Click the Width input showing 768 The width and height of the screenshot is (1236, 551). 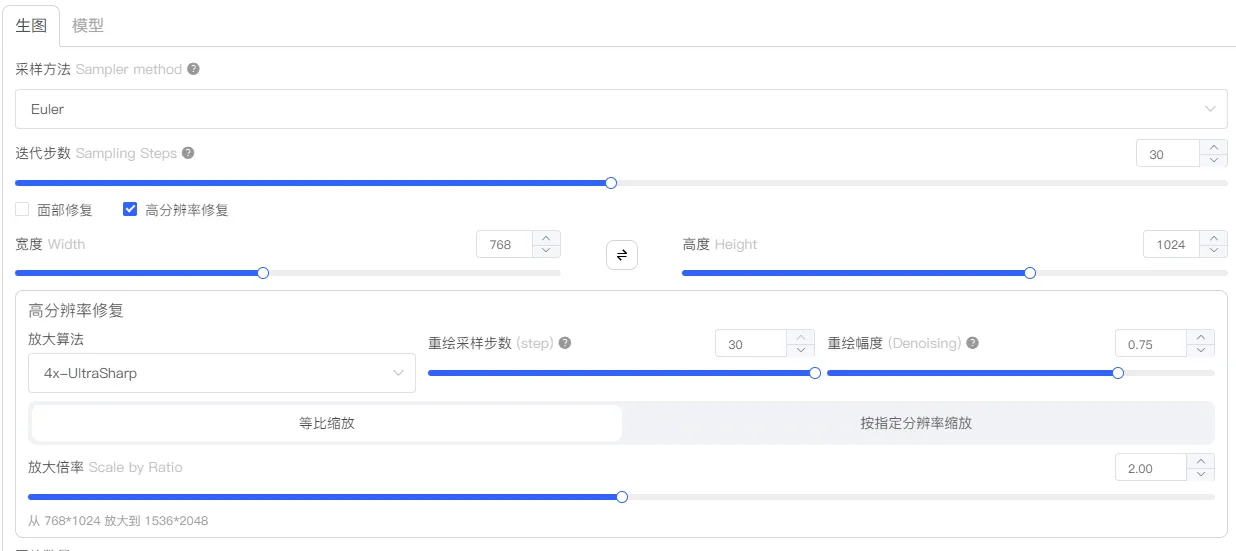(505, 245)
